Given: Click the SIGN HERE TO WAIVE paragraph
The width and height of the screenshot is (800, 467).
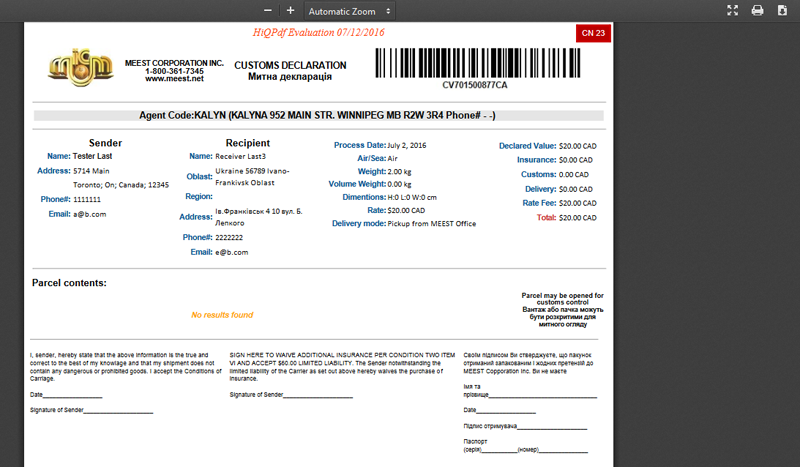Looking at the screenshot, I should [x=342, y=367].
